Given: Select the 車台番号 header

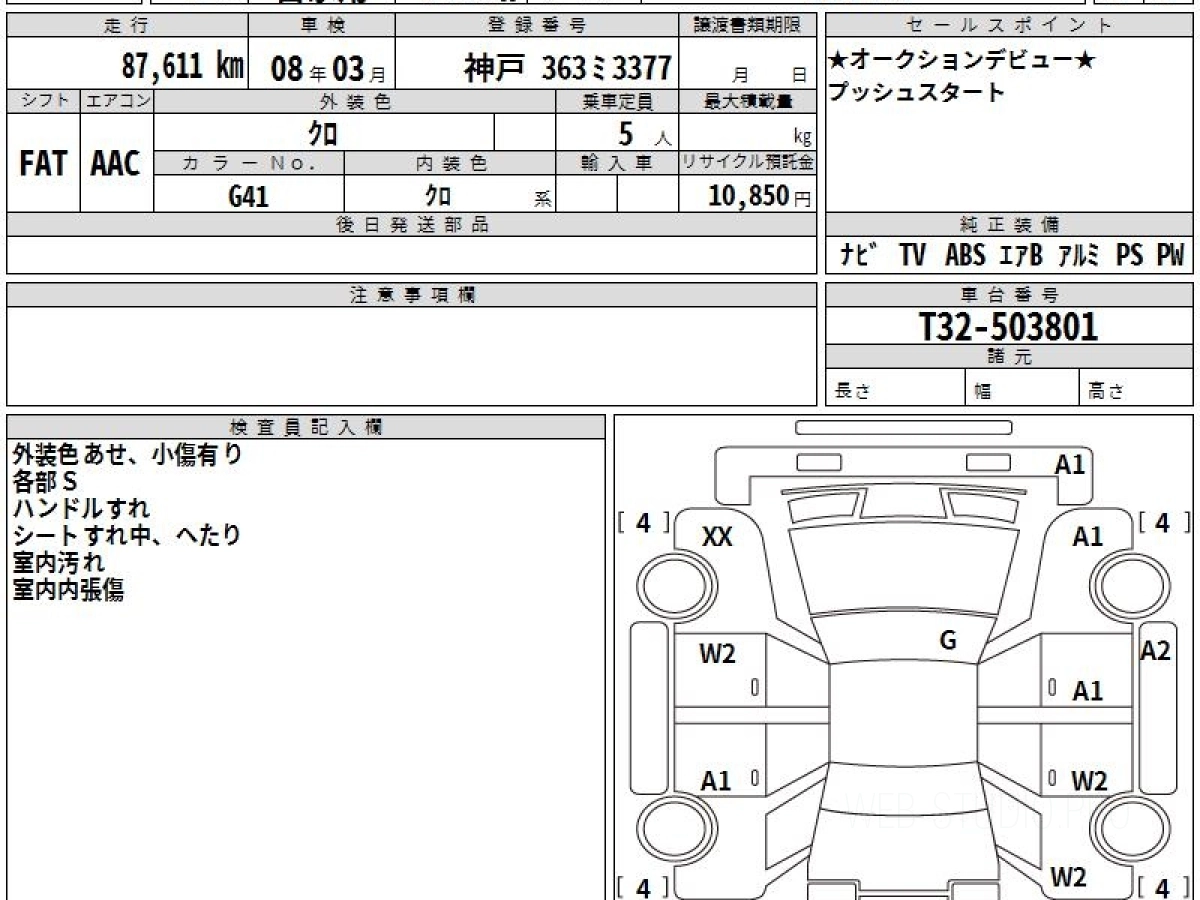Looking at the screenshot, I should coord(1009,295).
